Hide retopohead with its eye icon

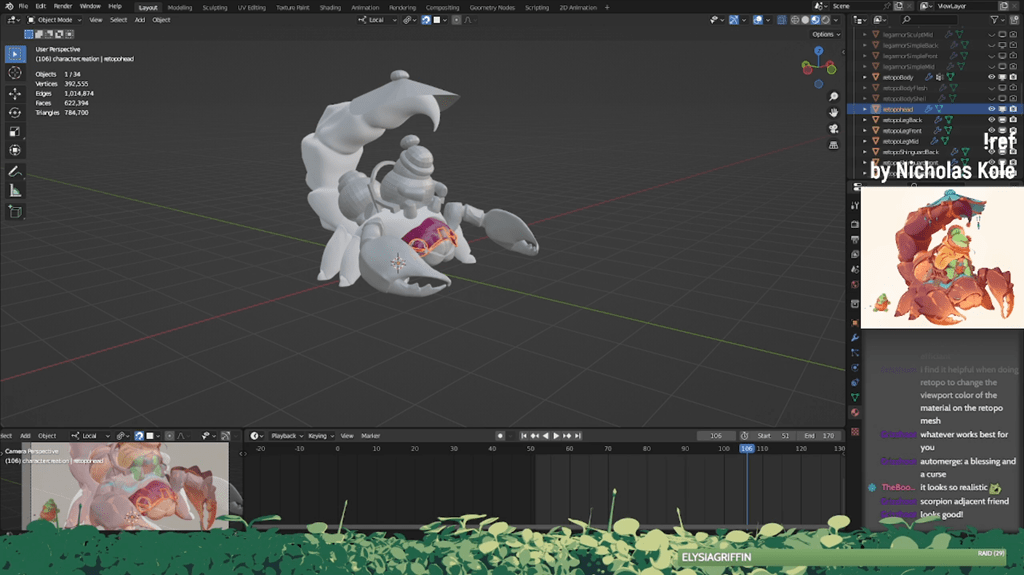pos(991,109)
